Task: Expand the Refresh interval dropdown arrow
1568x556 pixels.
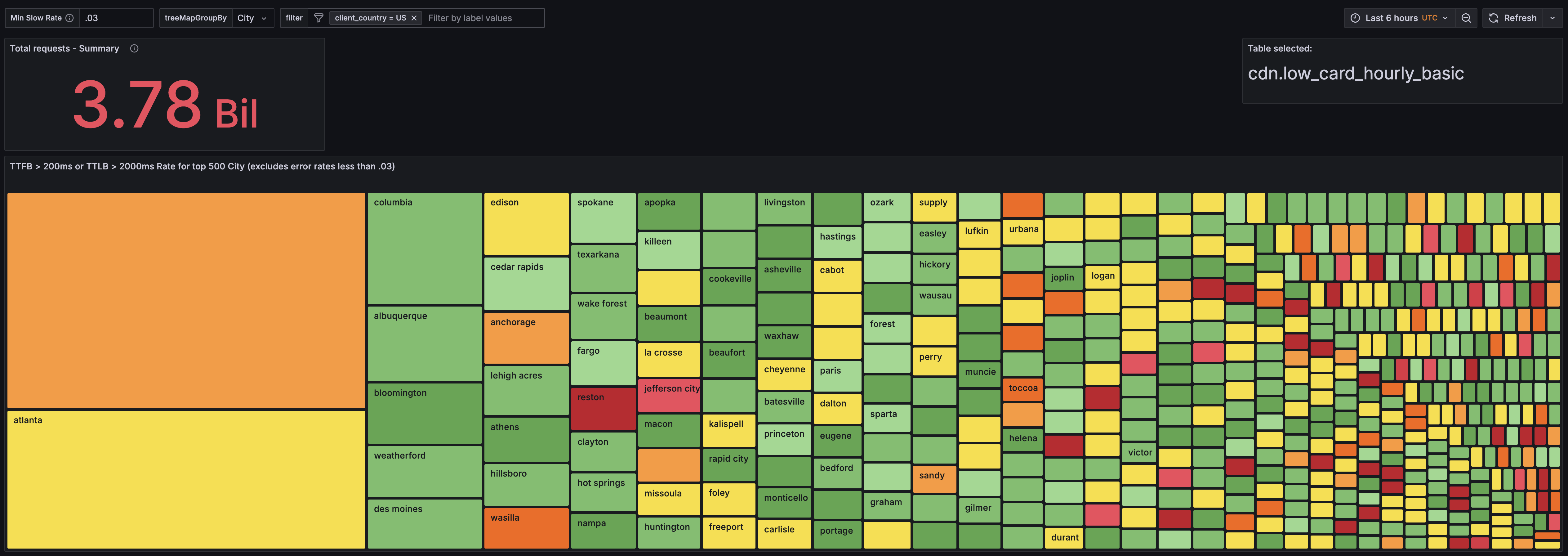Action: 1552,18
